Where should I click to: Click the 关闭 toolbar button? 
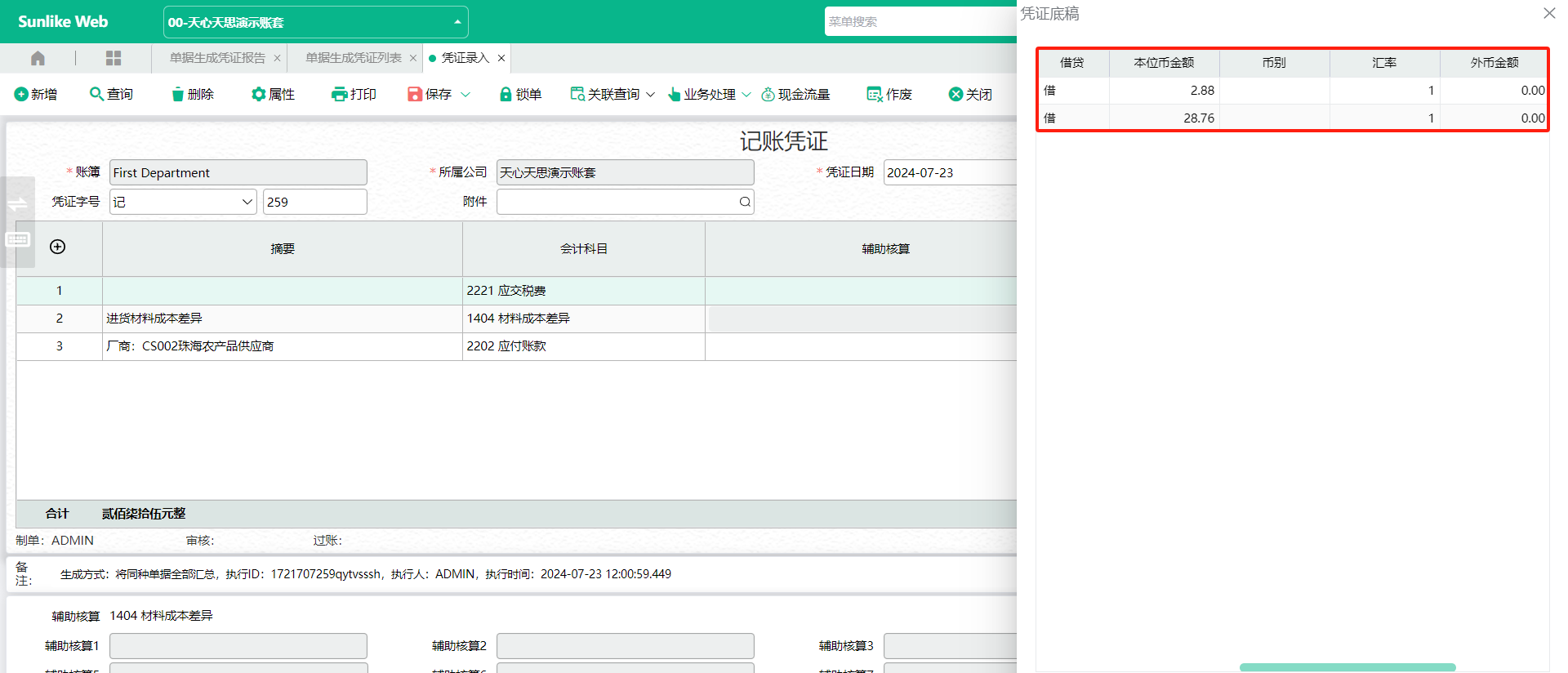coord(970,95)
